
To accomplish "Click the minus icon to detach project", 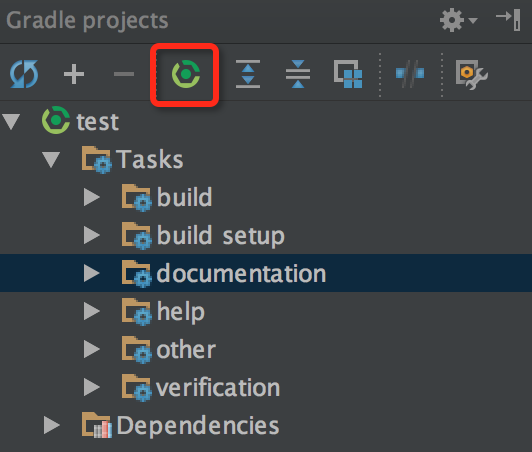I will tap(124, 74).
